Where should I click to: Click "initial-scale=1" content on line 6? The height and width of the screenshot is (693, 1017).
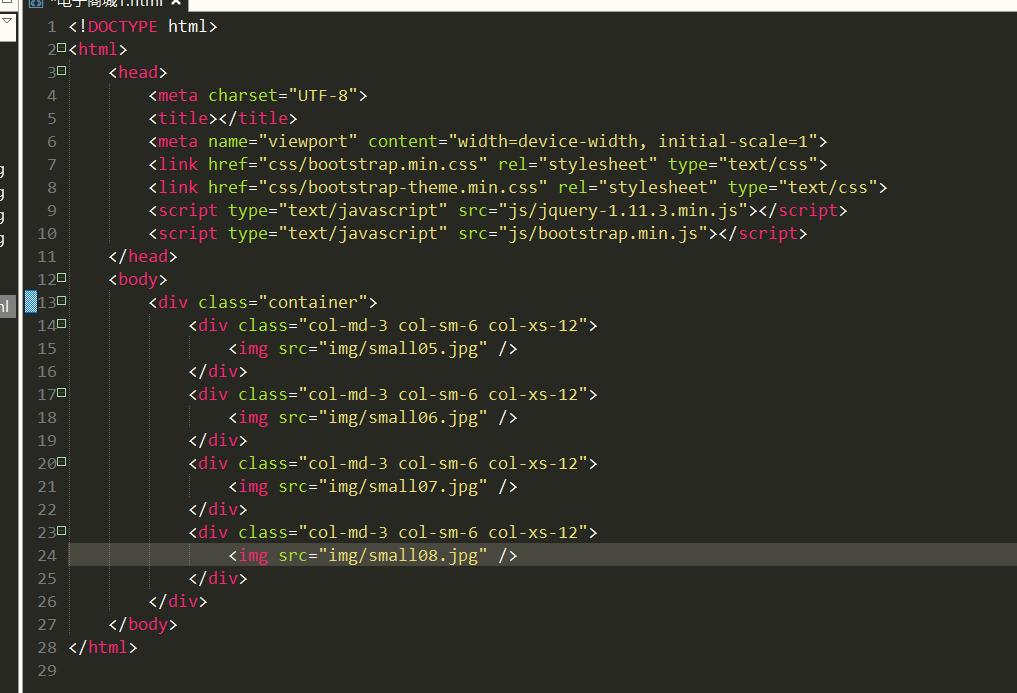(733, 141)
